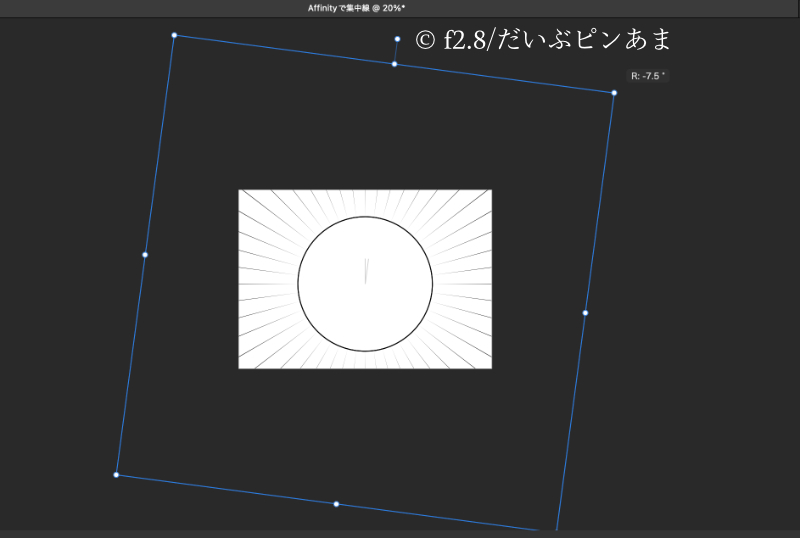Image resolution: width=800 pixels, height=538 pixels.
Task: Click the top-right corner selection handle
Action: [x=614, y=93]
